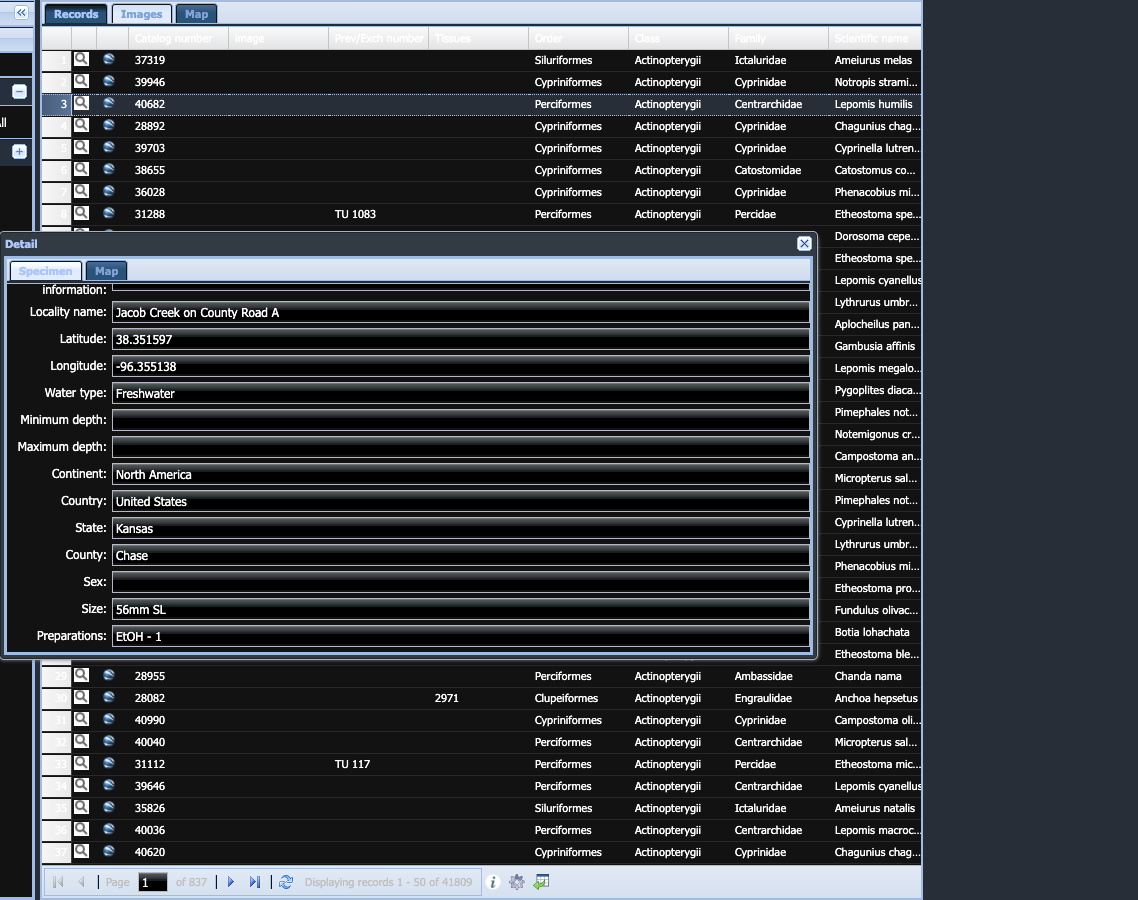Open the top-level Map tab

pos(196,14)
